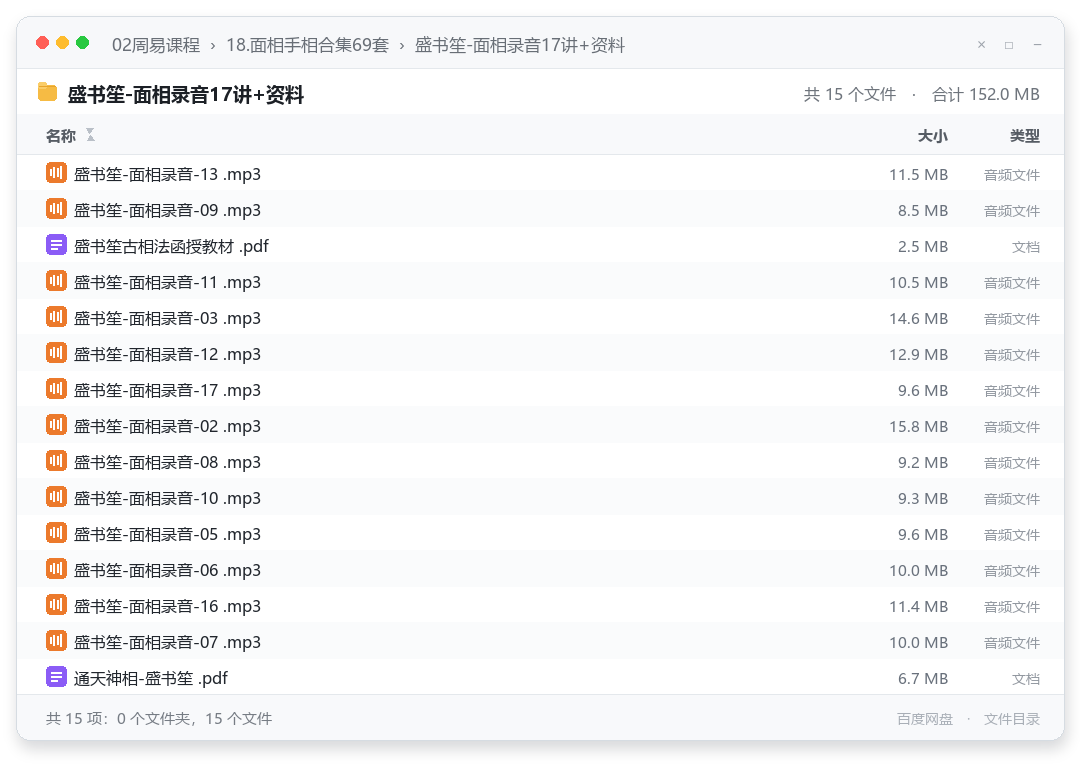
Task: Click audio icon of 盛书笙-面相录音-08 .mp3
Action: coord(56,461)
